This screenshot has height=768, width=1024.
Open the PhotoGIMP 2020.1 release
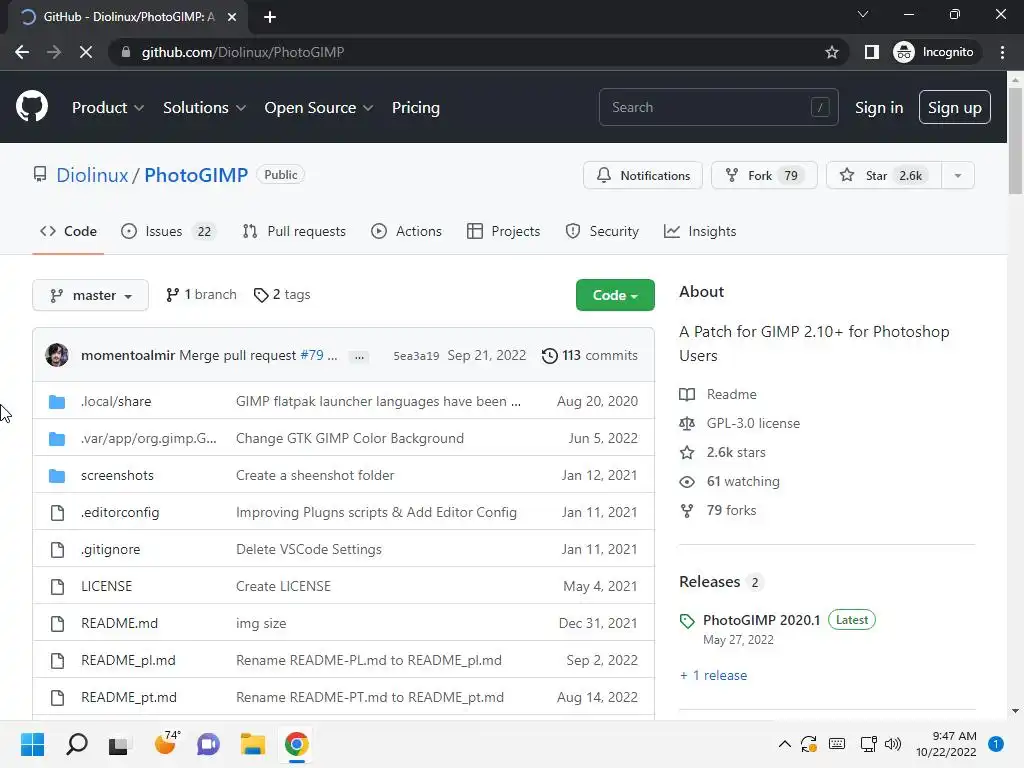761,620
